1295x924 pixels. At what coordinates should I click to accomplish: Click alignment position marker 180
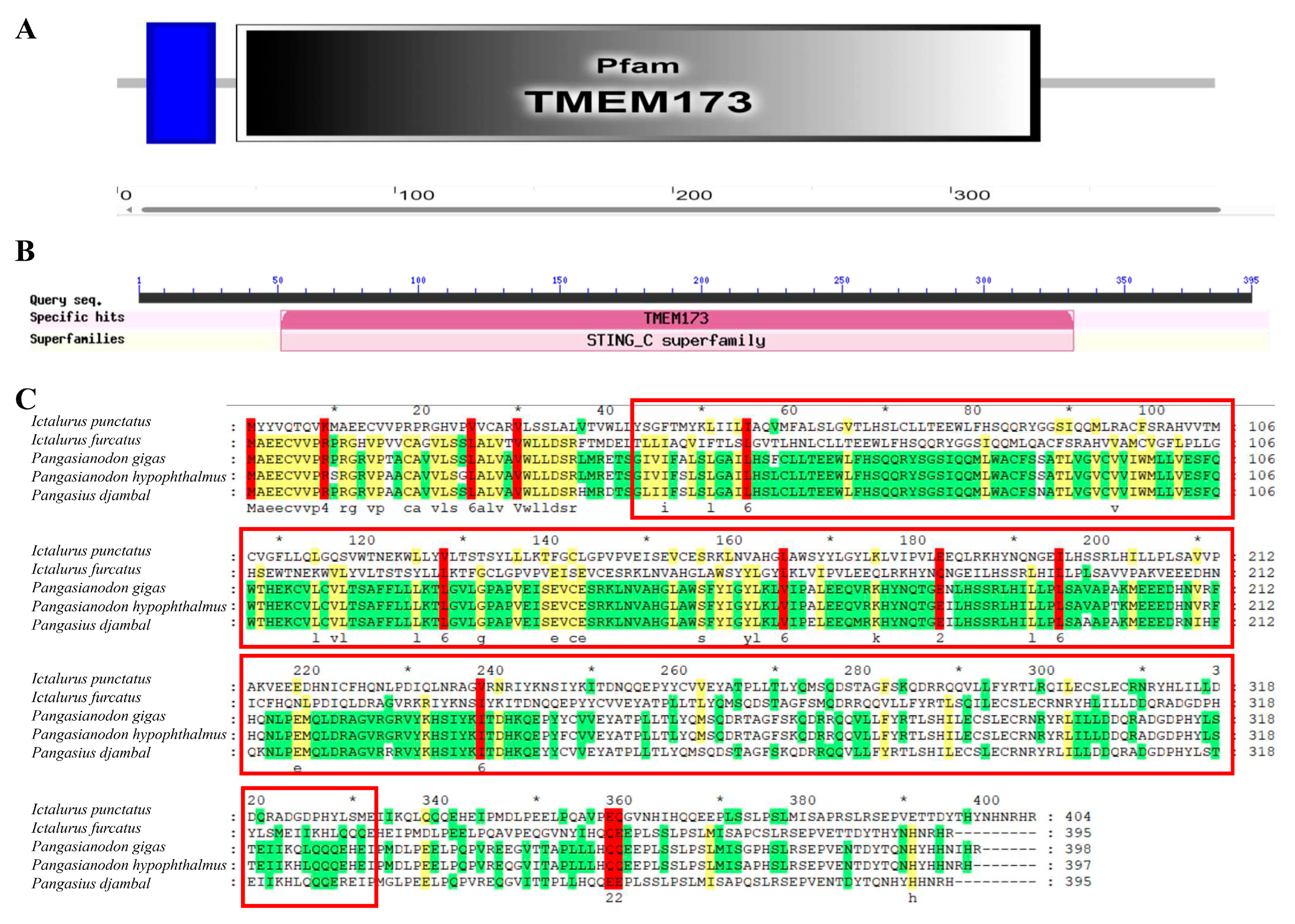pyautogui.click(x=913, y=540)
